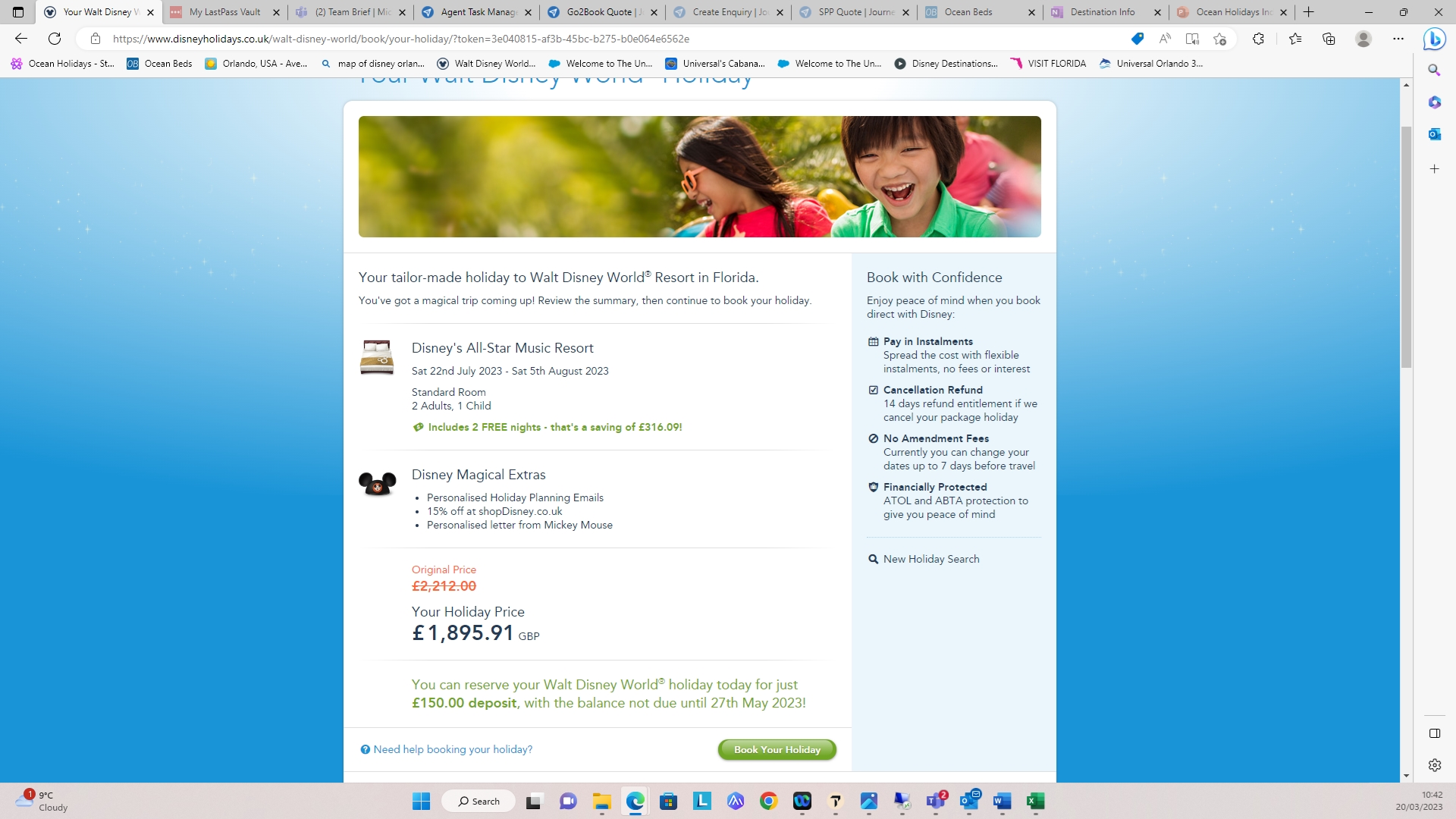Toggle the sidebar panel layout icon
The image size is (1456, 819).
point(1434,733)
